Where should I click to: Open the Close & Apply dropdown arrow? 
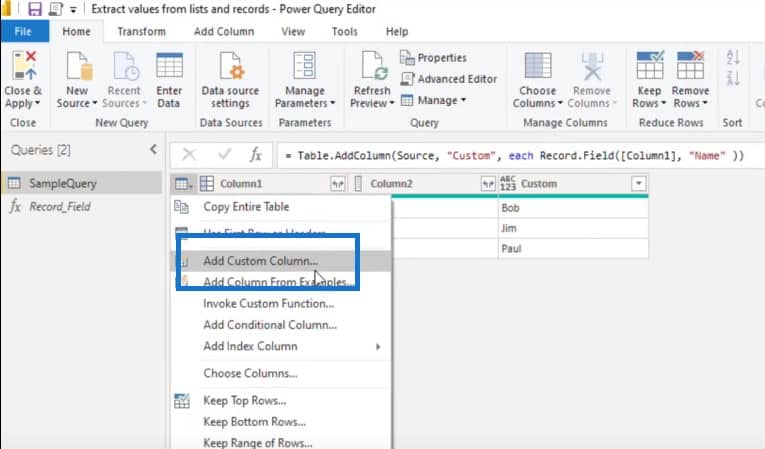(x=37, y=103)
